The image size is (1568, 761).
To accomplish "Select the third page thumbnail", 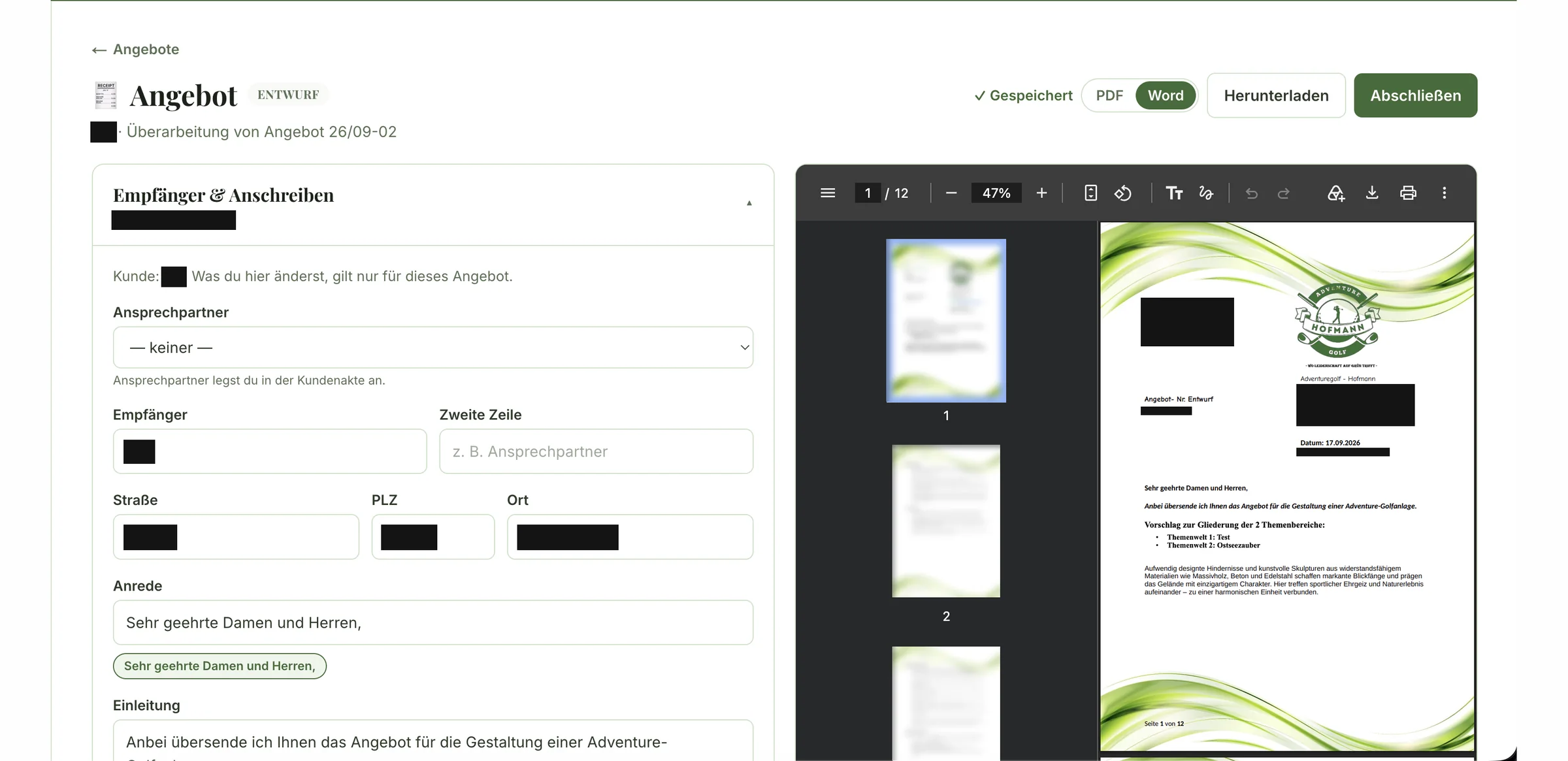I will click(x=946, y=704).
